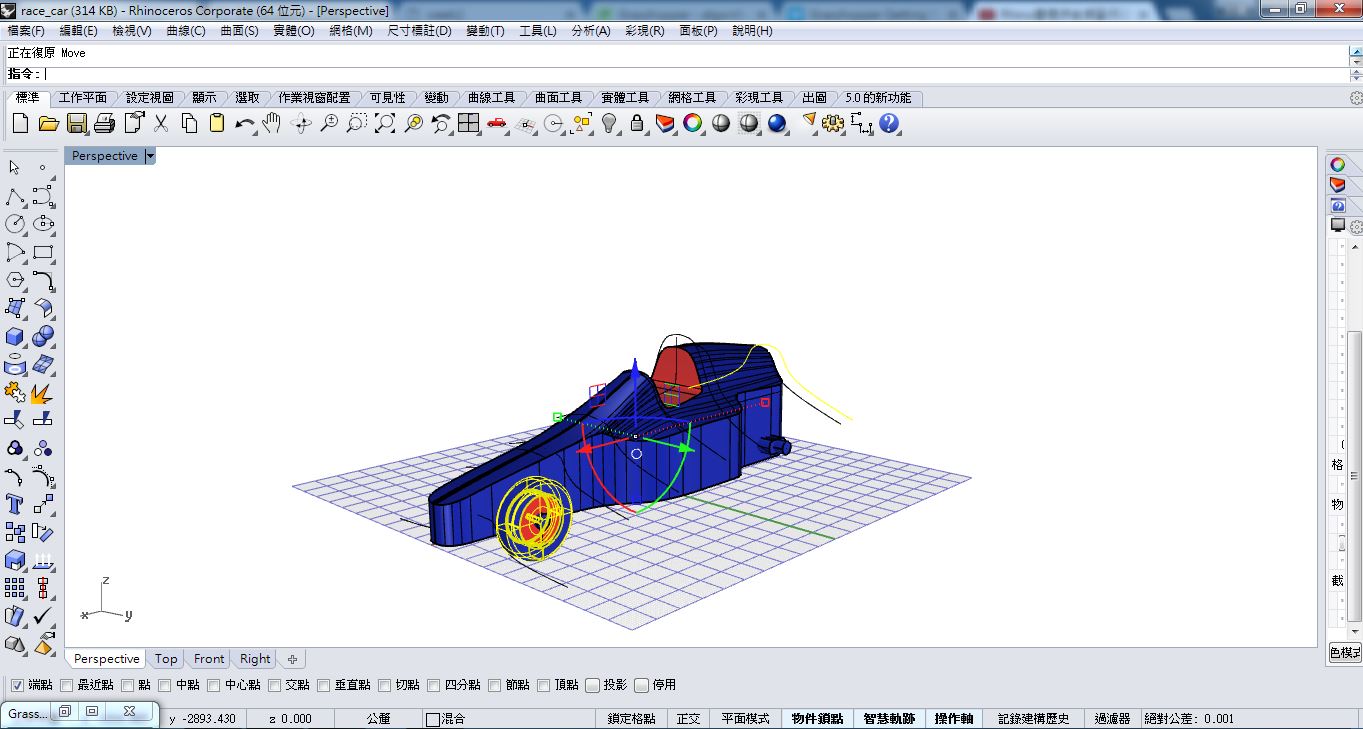
Task: Select the Circle tool in sidebar
Action: pyautogui.click(x=15, y=224)
